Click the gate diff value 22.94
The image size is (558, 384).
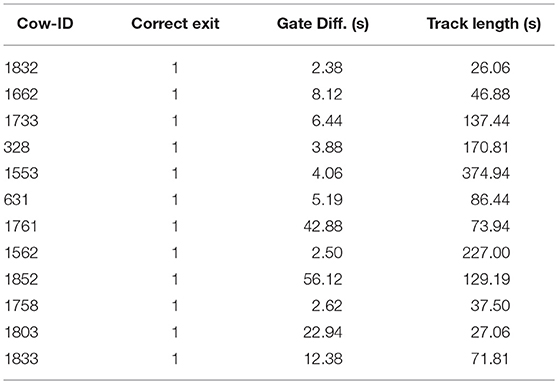(323, 332)
